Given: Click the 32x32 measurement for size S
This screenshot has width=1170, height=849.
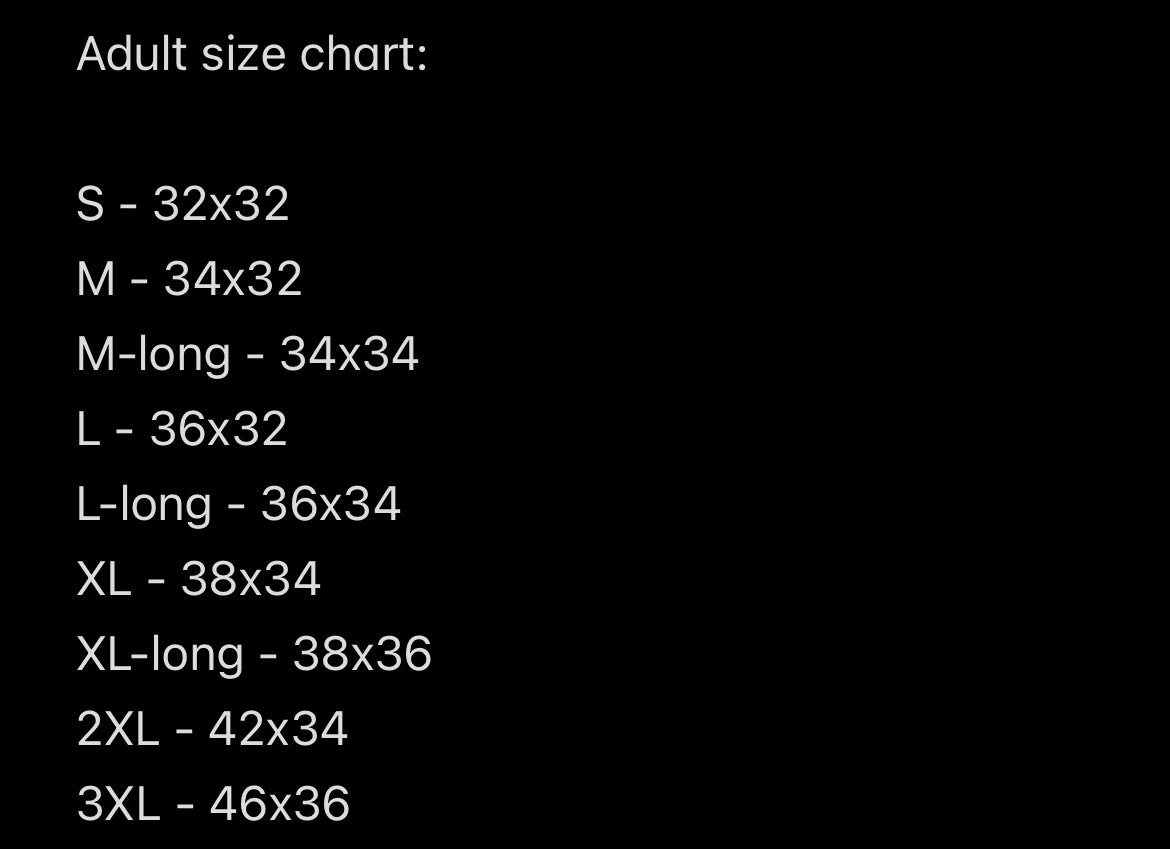Looking at the screenshot, I should click(x=221, y=204).
